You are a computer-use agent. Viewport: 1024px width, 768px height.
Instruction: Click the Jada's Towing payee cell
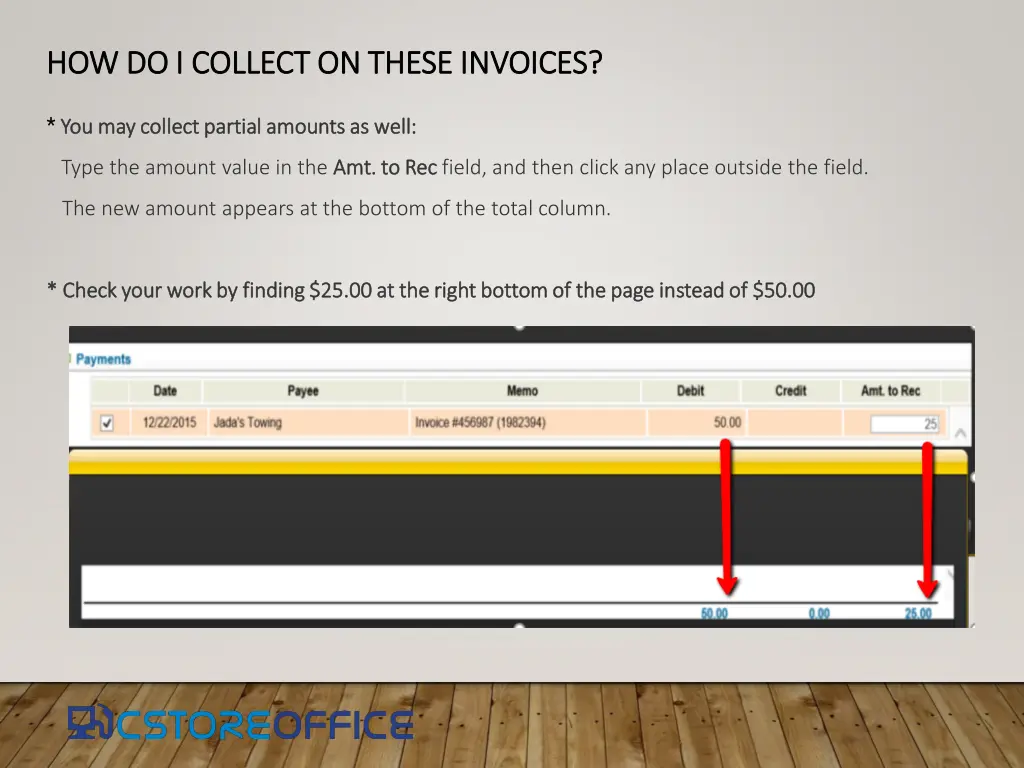pos(308,423)
